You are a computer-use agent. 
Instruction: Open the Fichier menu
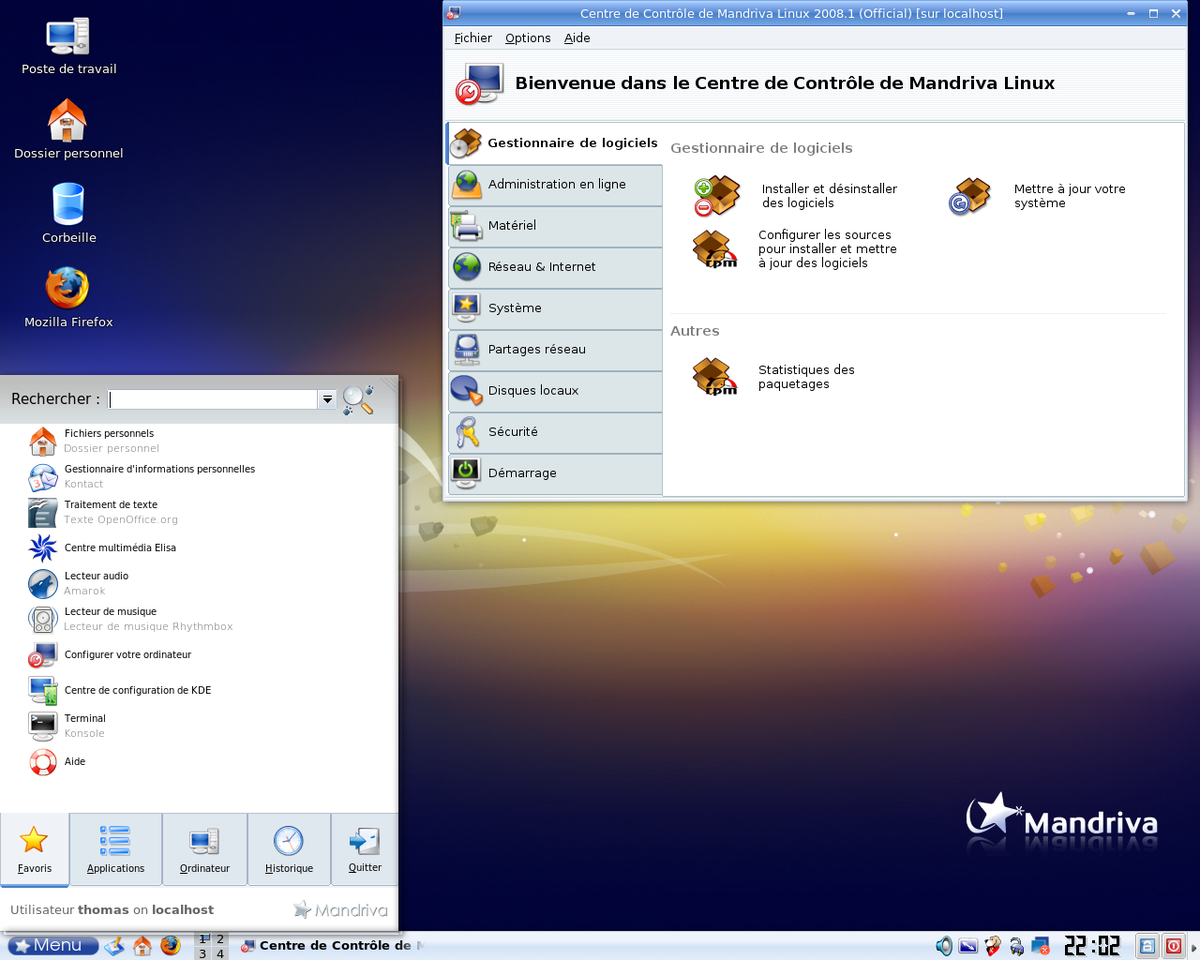tap(472, 38)
